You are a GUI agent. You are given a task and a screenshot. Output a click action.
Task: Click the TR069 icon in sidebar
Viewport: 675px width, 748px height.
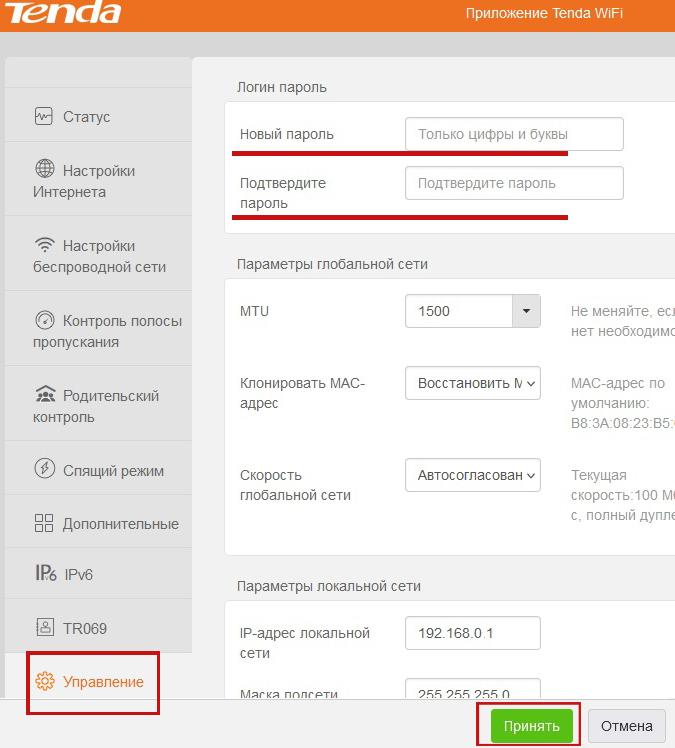coord(44,628)
